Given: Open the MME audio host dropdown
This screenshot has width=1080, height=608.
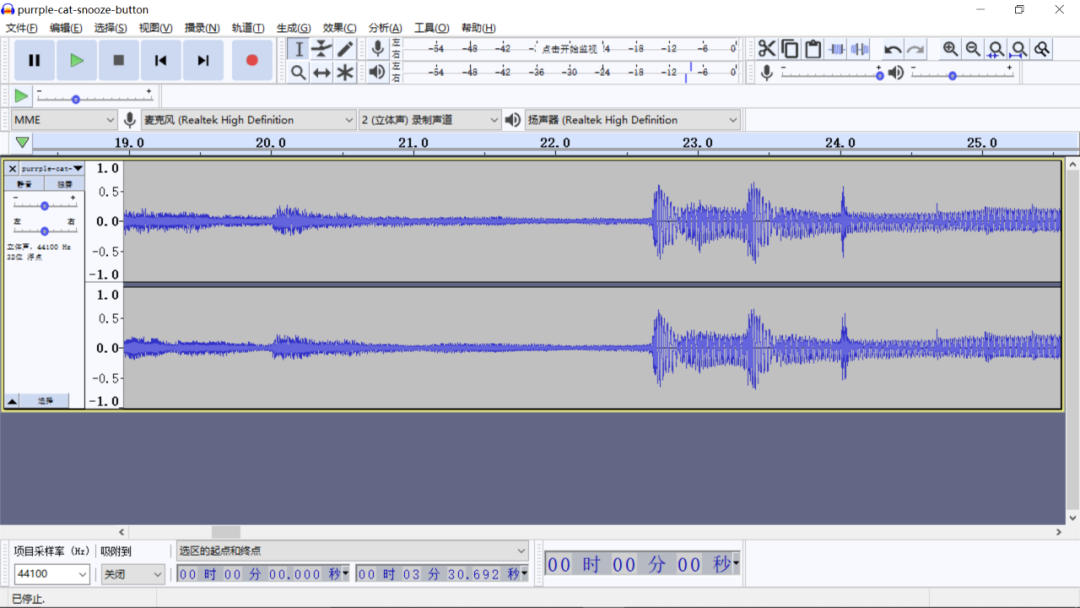Looking at the screenshot, I should pyautogui.click(x=64, y=120).
